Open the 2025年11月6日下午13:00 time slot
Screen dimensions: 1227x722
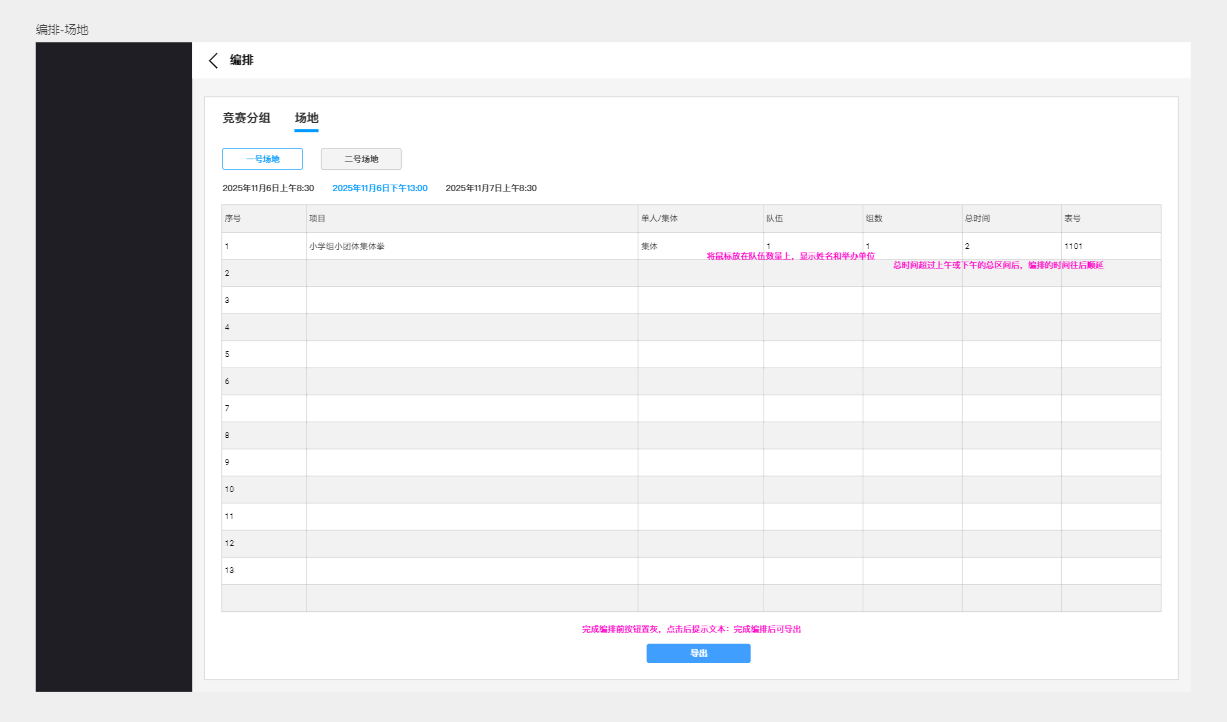point(379,188)
